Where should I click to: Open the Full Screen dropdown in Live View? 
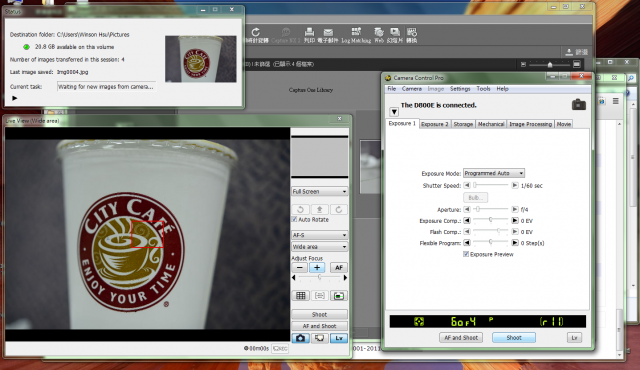point(320,191)
